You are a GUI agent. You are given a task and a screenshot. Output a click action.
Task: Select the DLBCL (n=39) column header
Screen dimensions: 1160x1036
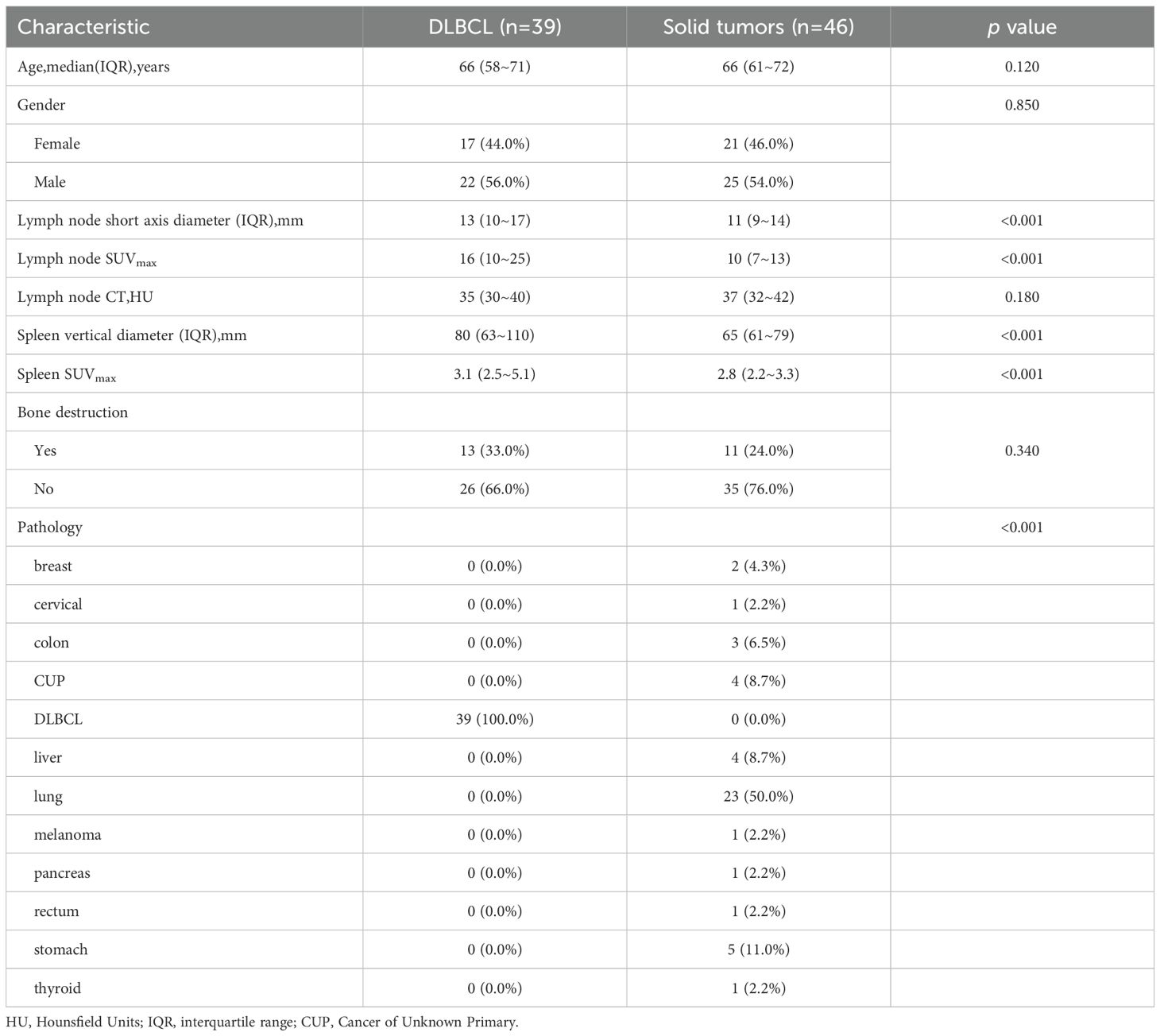pos(494,27)
